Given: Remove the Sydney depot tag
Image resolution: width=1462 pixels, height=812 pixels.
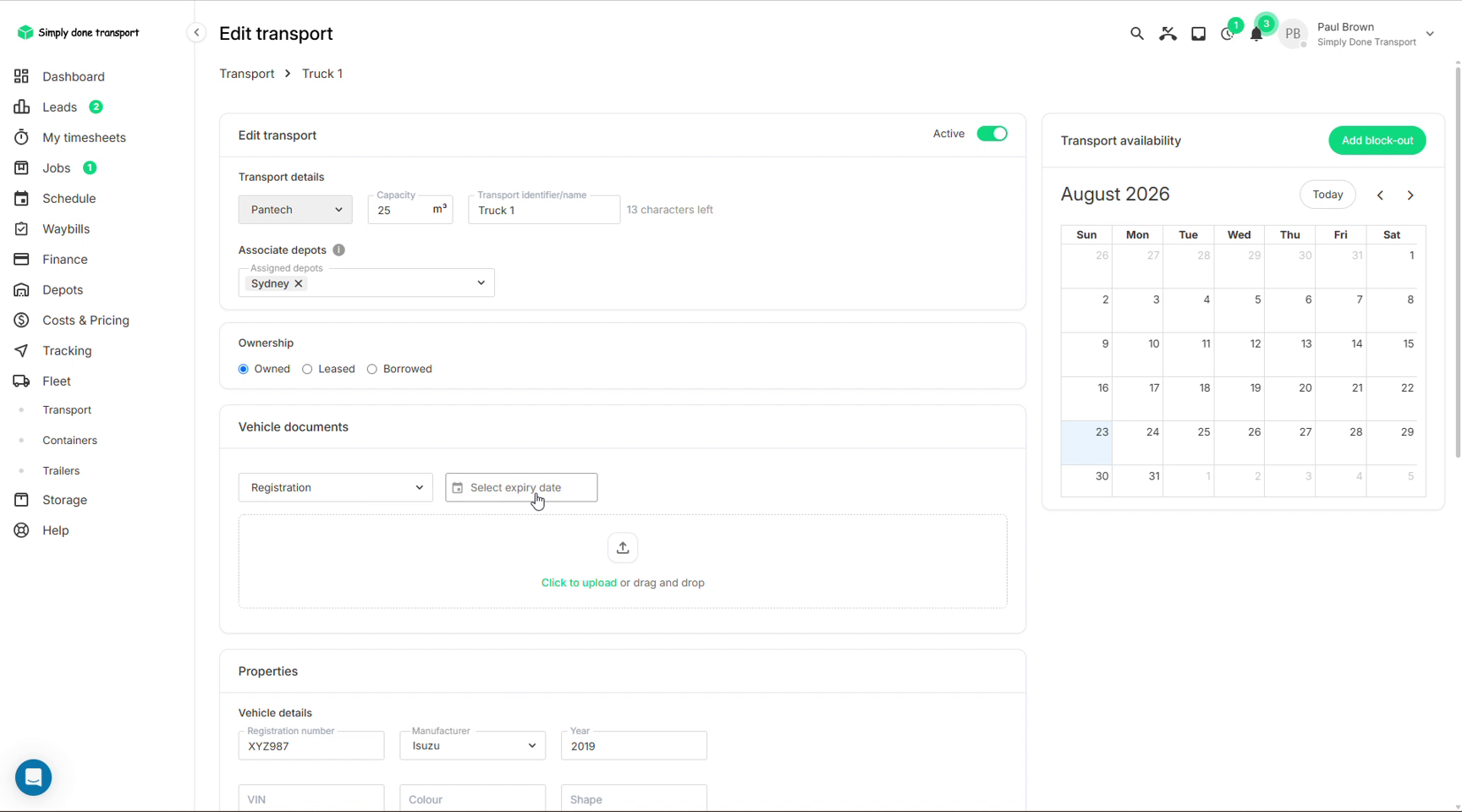Looking at the screenshot, I should tap(299, 283).
